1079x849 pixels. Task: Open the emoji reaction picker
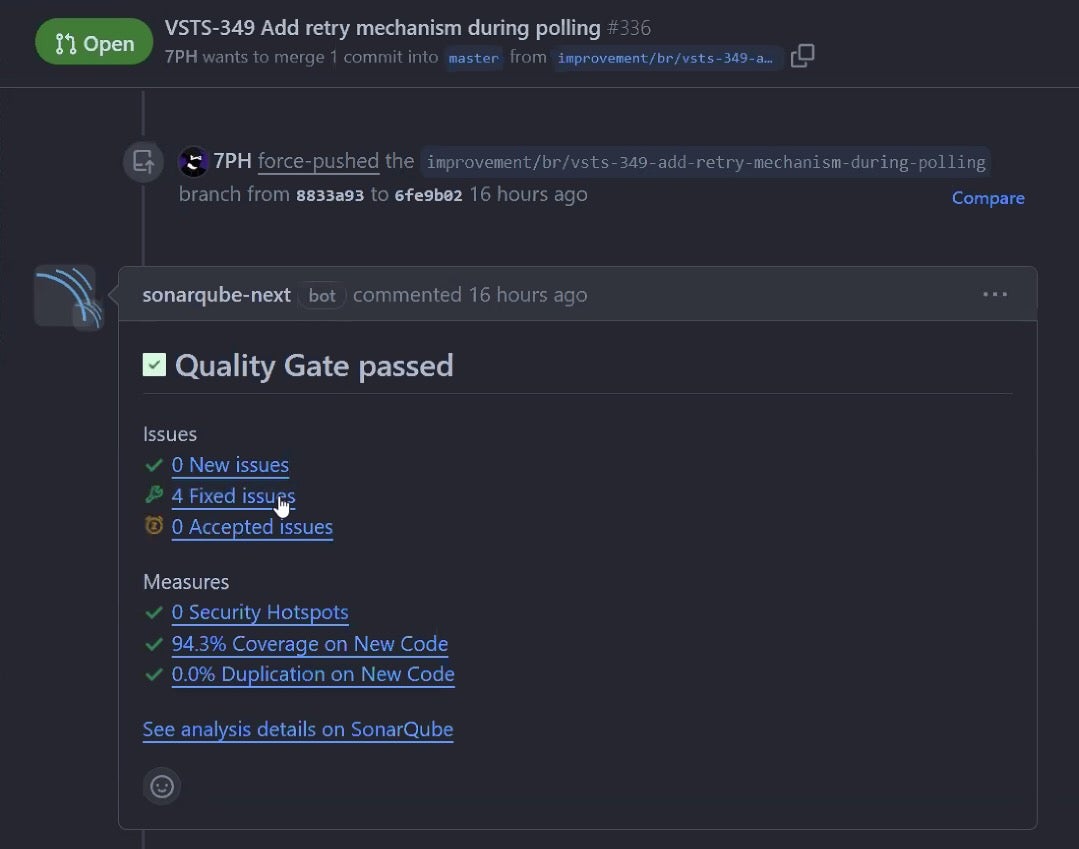coord(161,786)
